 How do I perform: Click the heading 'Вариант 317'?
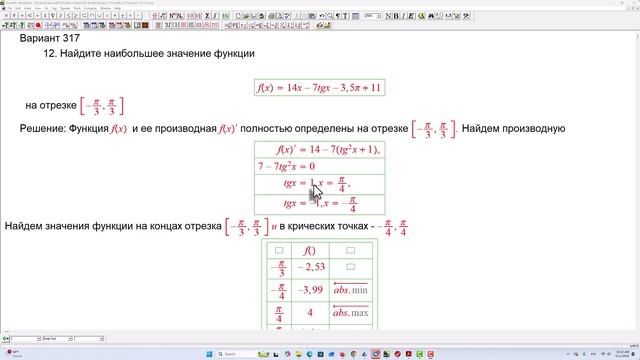click(x=49, y=38)
